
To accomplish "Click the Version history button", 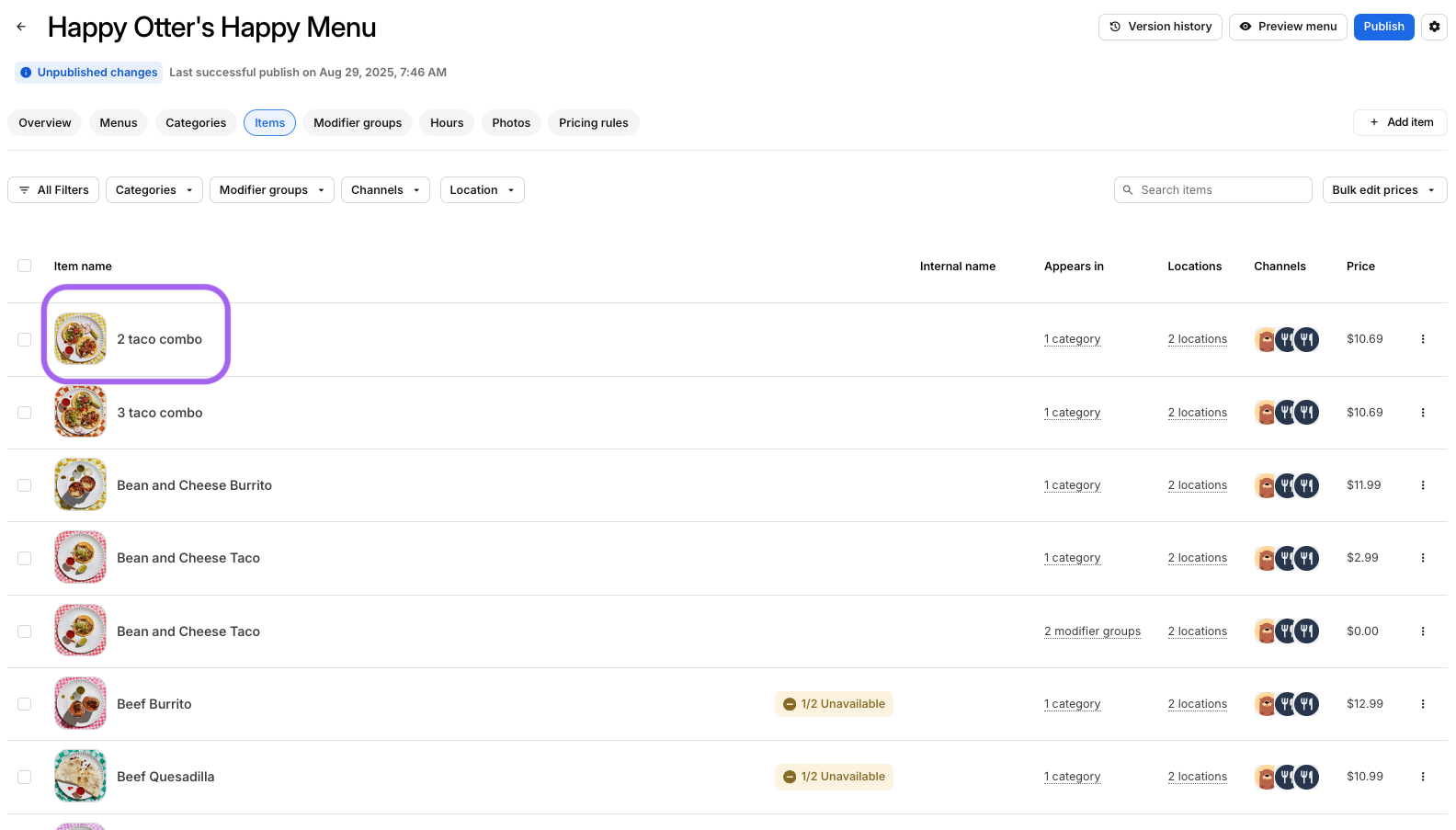I will 1159,27.
